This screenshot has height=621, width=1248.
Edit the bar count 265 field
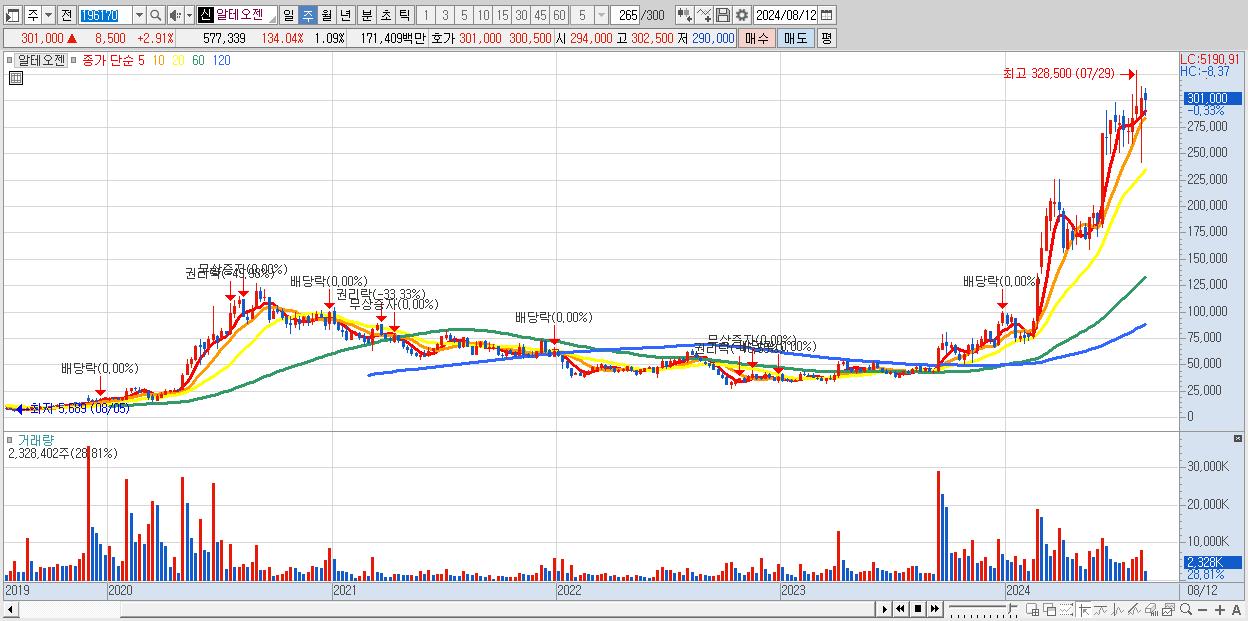[627, 15]
